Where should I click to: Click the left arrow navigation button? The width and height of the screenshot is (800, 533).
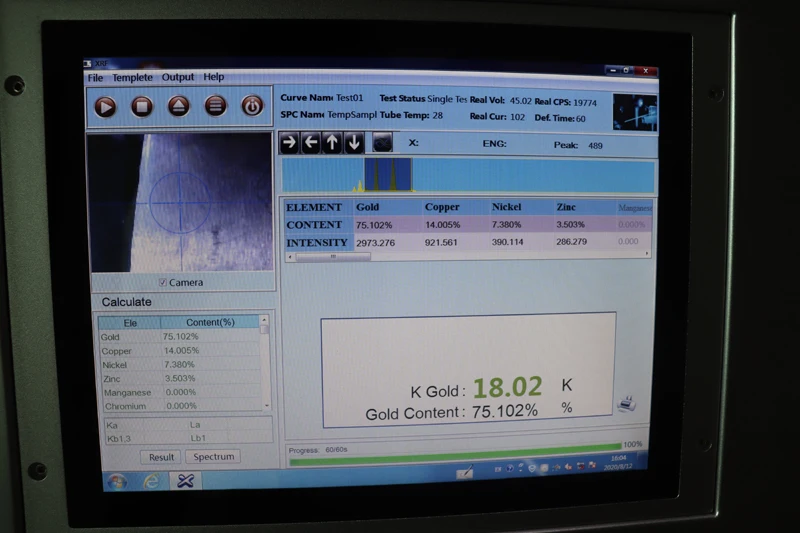(x=311, y=143)
